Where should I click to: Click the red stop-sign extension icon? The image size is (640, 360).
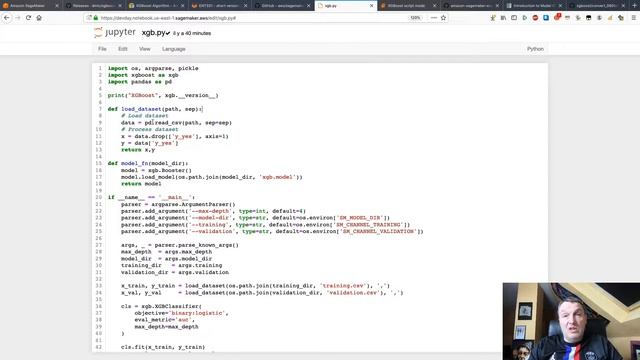(535, 18)
